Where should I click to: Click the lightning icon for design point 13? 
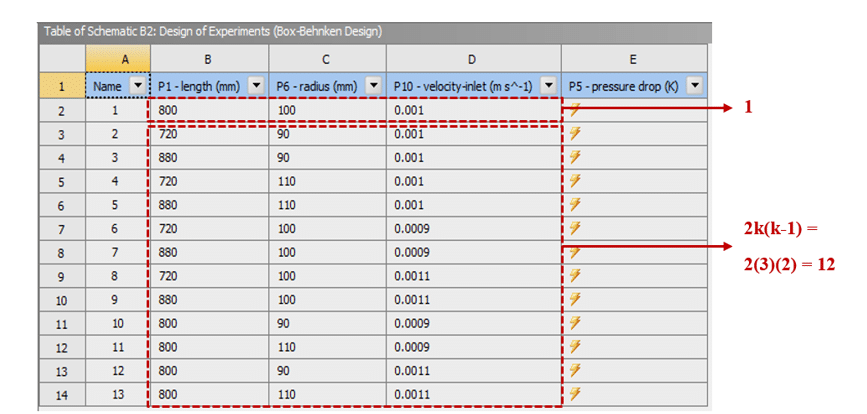[x=574, y=393]
